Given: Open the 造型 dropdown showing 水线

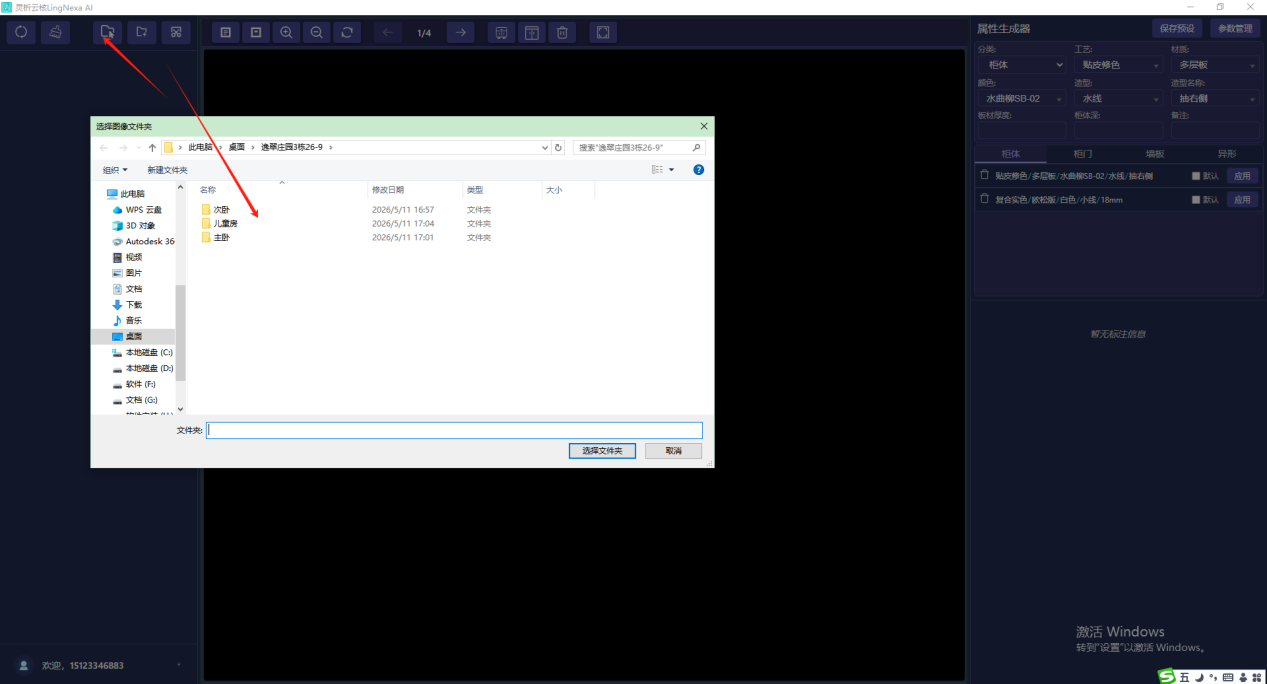Looking at the screenshot, I should 1118,99.
